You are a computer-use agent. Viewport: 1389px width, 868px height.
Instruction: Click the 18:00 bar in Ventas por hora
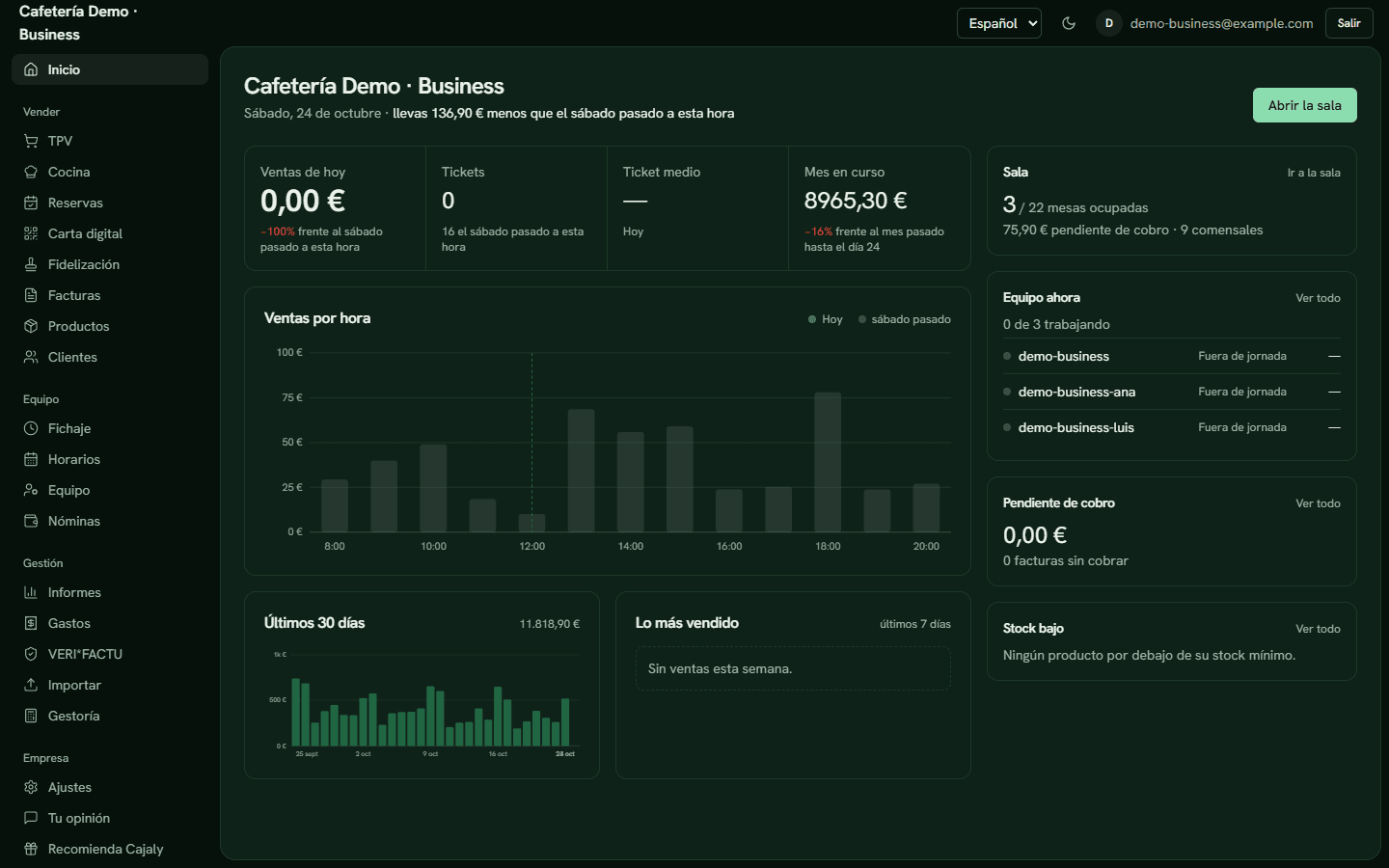pos(828,462)
